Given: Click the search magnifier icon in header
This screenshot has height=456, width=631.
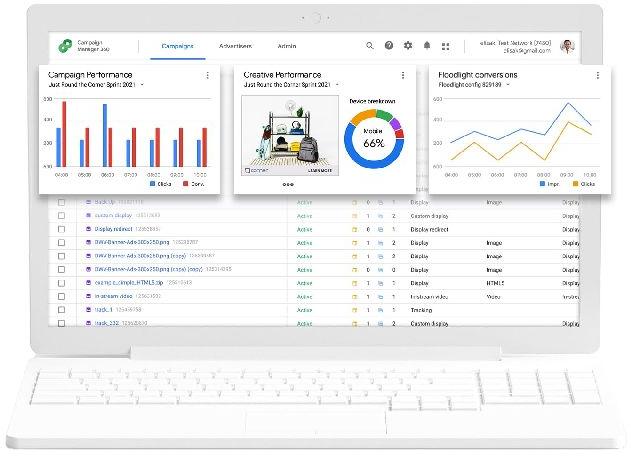Looking at the screenshot, I should 370,46.
